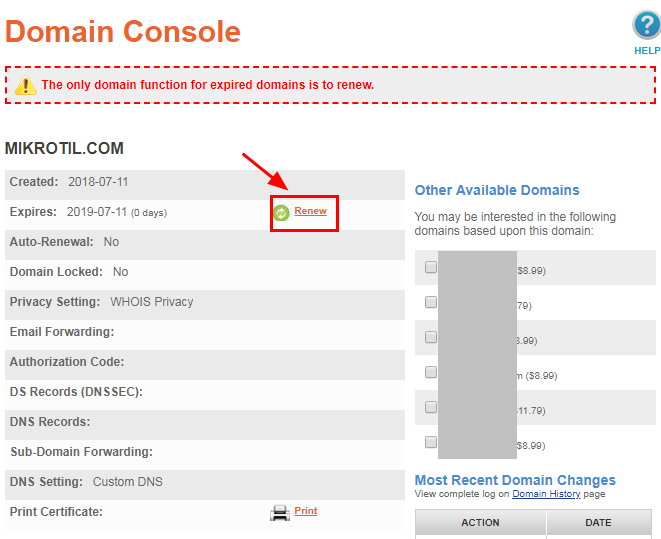Click the printer icon beside Print

[x=280, y=513]
